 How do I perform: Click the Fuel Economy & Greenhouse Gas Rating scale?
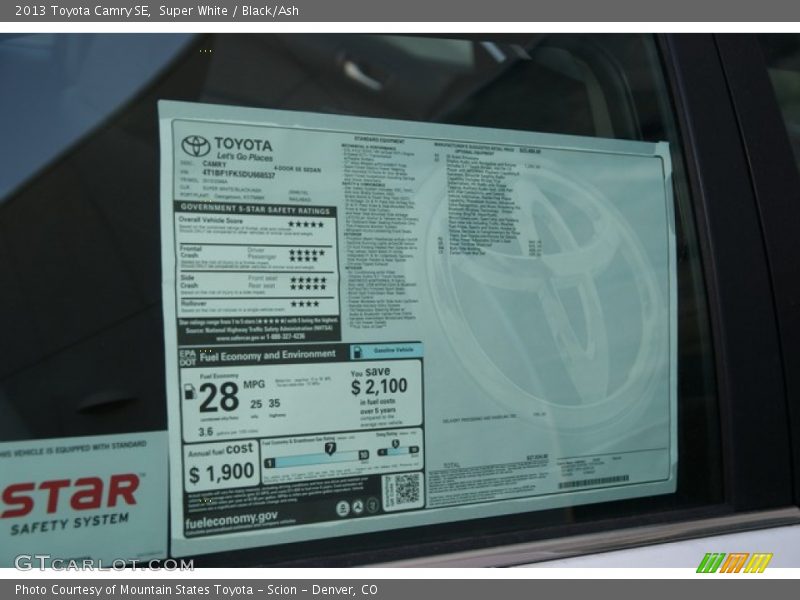pyautogui.click(x=315, y=456)
